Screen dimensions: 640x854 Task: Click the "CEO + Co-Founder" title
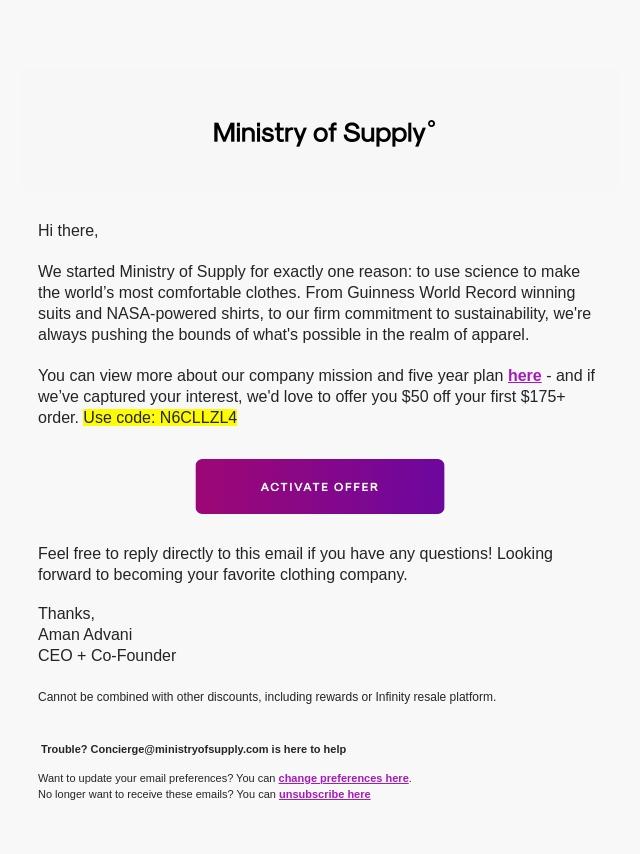(107, 656)
